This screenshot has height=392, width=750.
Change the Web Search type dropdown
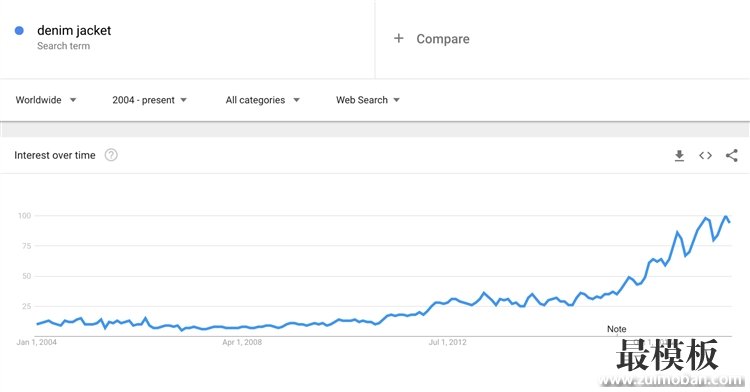pyautogui.click(x=368, y=100)
